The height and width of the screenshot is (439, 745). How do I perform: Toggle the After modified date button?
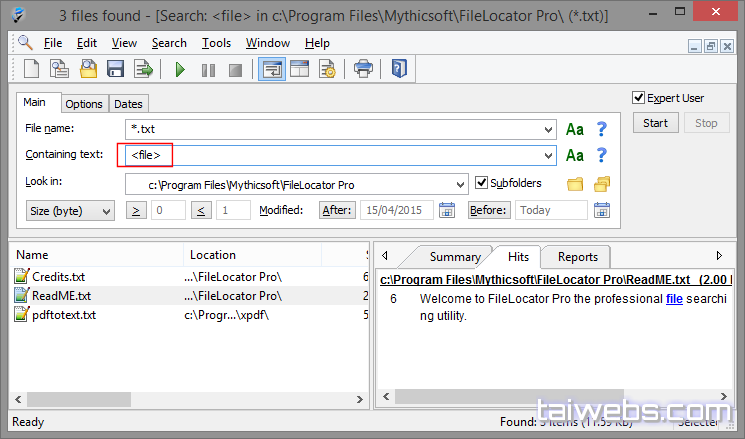337,210
